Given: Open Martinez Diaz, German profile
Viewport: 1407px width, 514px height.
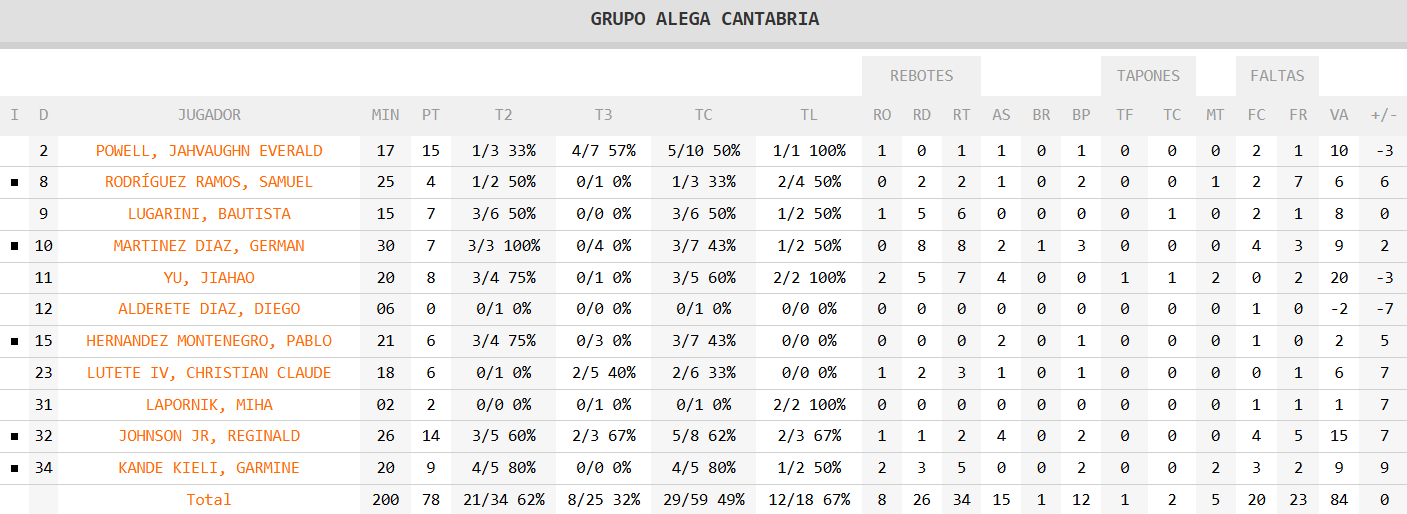Looking at the screenshot, I should pyautogui.click(x=209, y=246).
